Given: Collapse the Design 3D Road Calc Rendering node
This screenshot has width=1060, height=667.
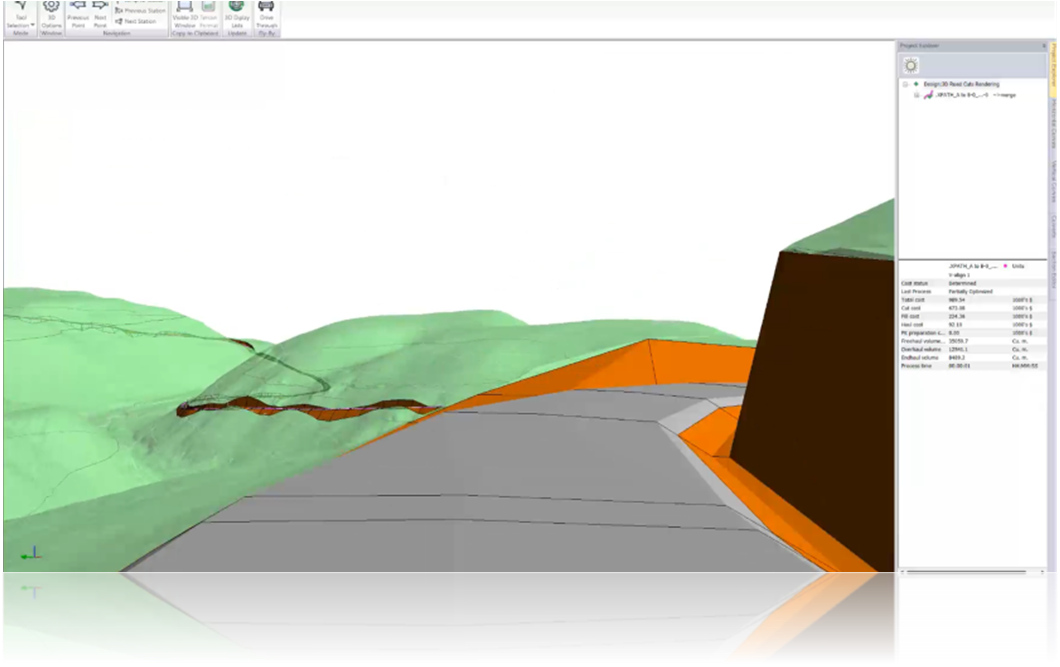Looking at the screenshot, I should tap(904, 84).
